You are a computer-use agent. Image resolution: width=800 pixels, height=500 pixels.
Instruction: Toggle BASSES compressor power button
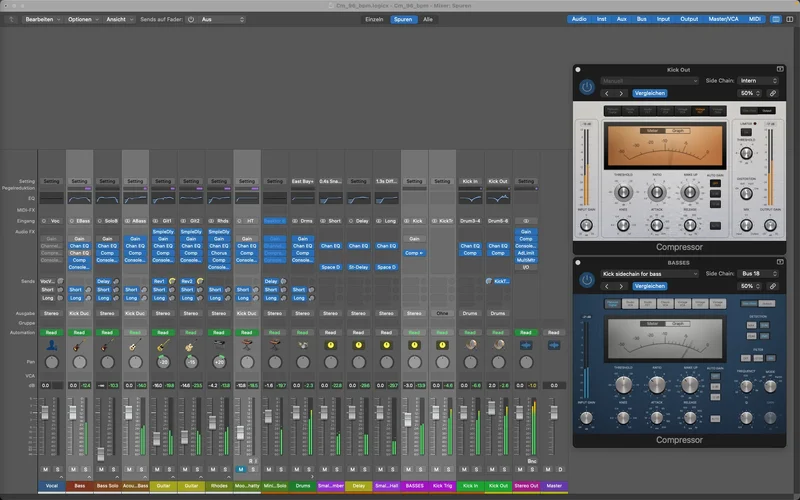(x=587, y=280)
